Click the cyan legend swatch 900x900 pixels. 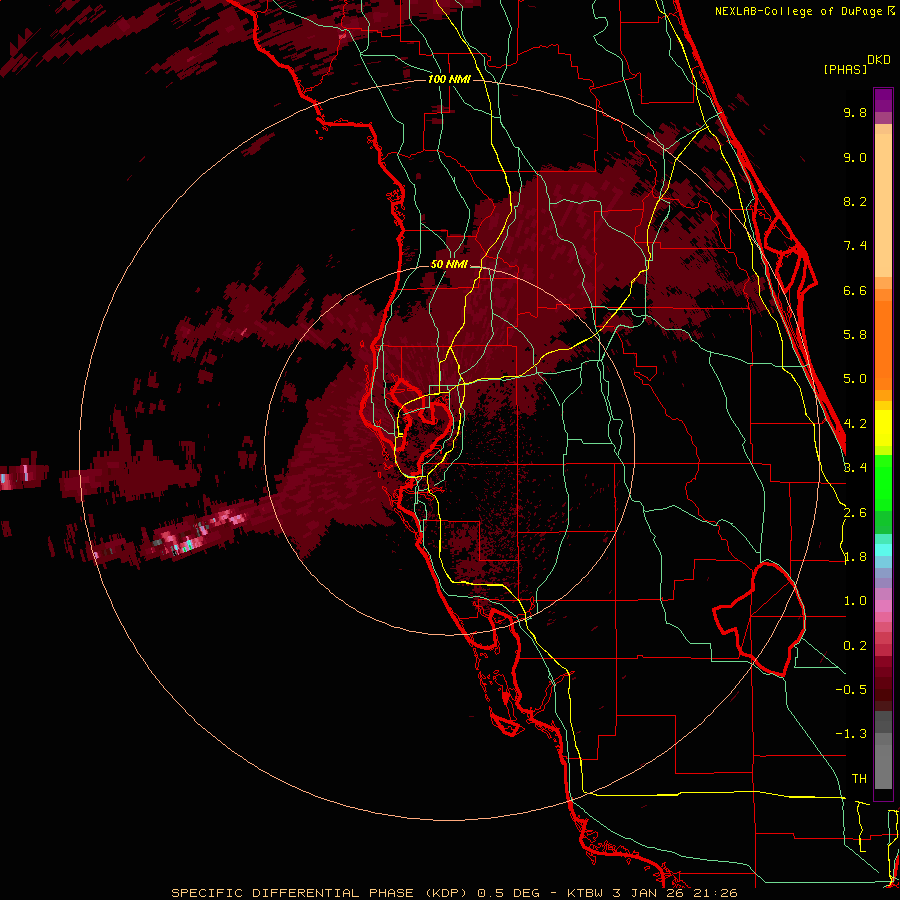pos(883,550)
